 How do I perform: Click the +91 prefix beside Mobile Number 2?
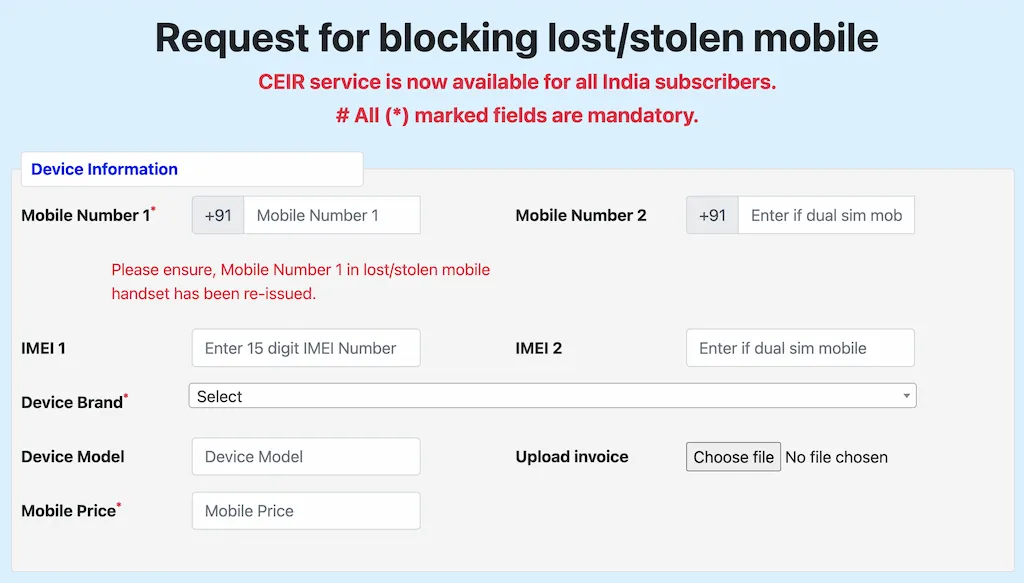(x=712, y=215)
